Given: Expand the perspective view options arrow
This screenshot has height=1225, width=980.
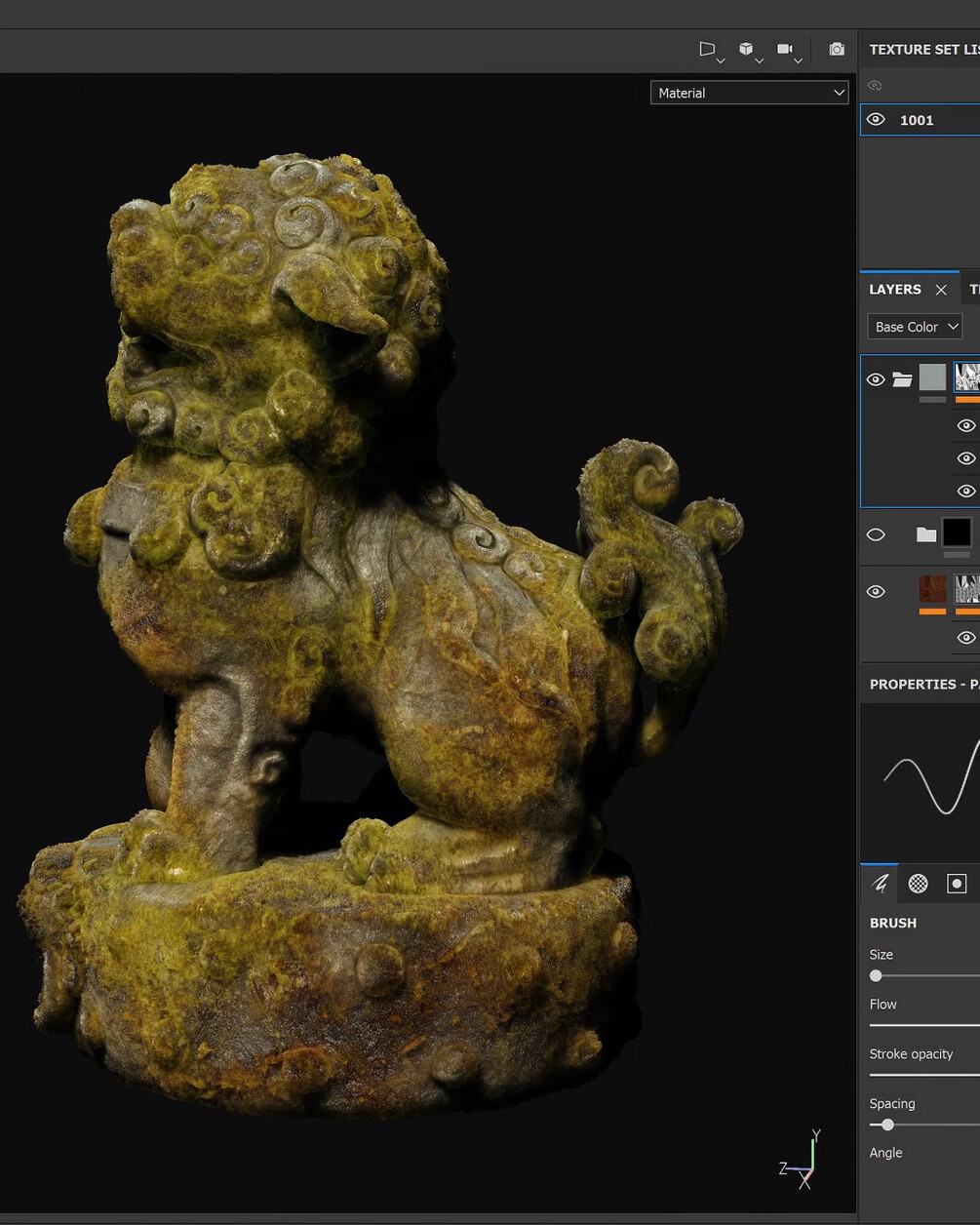Looking at the screenshot, I should click(x=721, y=61).
